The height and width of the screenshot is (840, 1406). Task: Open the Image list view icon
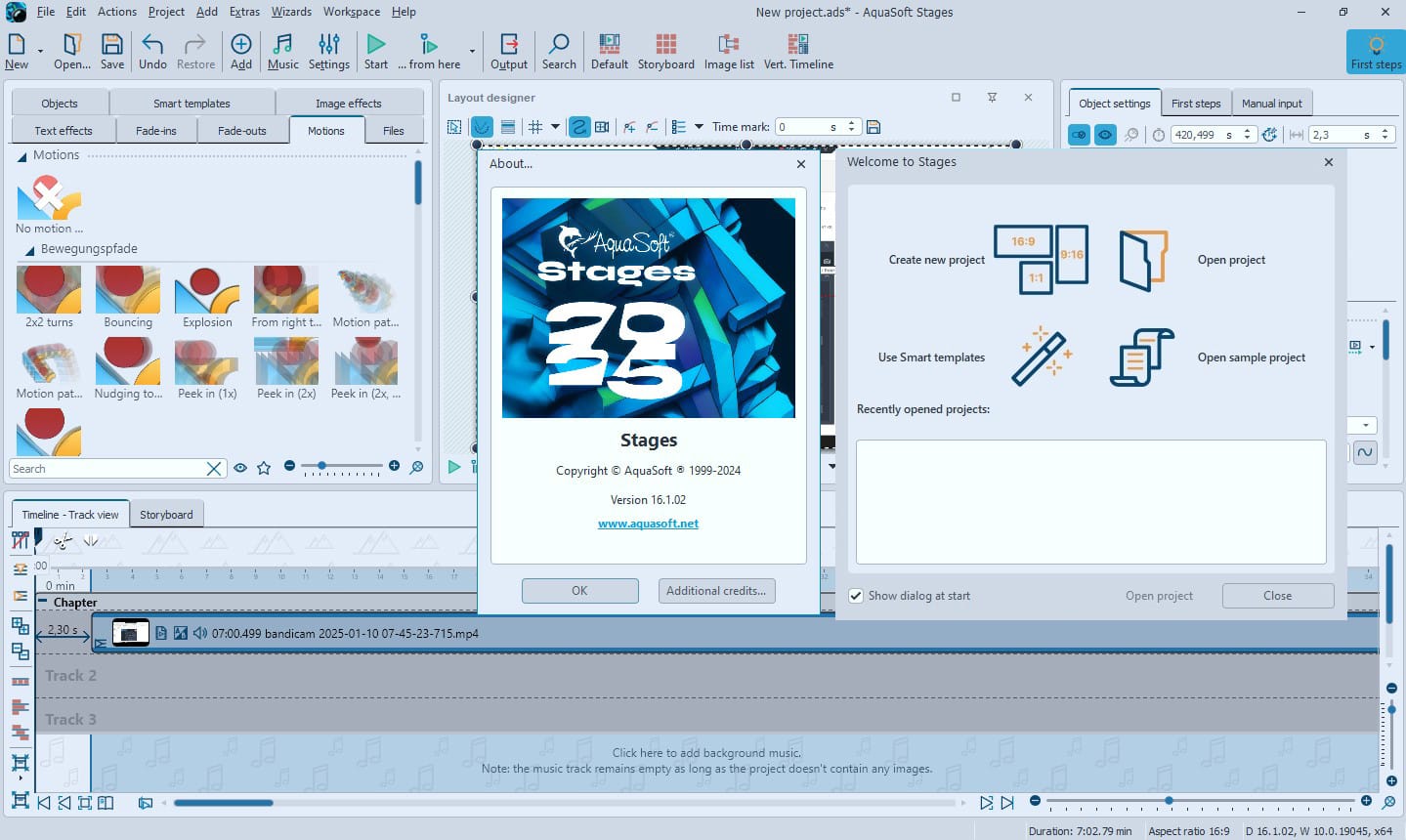pyautogui.click(x=728, y=49)
